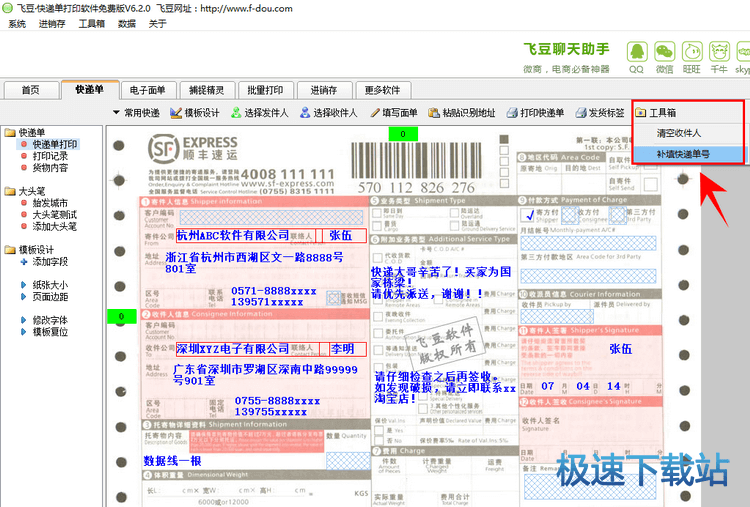Open the 旺旺 chat assistant icon
This screenshot has height=507, width=750.
point(692,52)
